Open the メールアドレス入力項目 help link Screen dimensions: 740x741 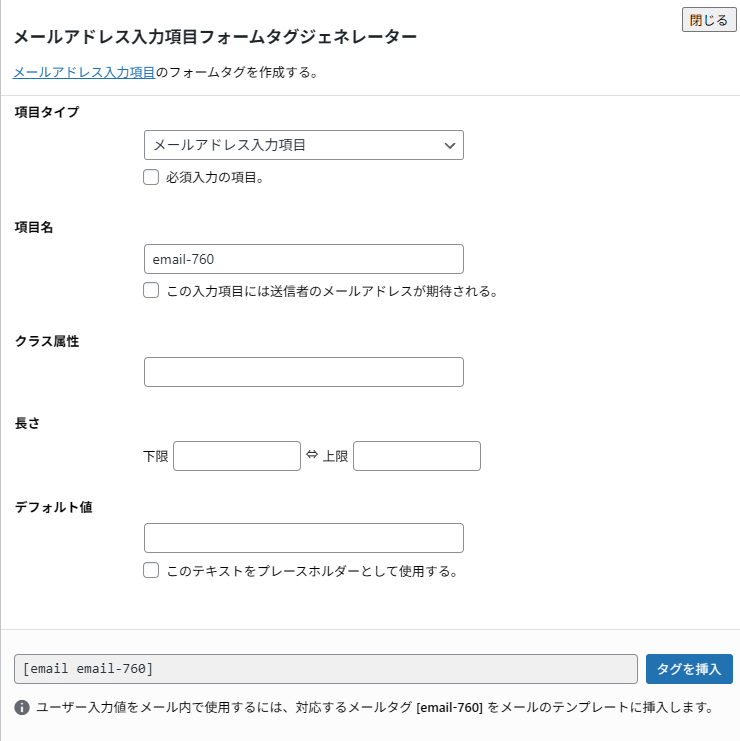84,72
